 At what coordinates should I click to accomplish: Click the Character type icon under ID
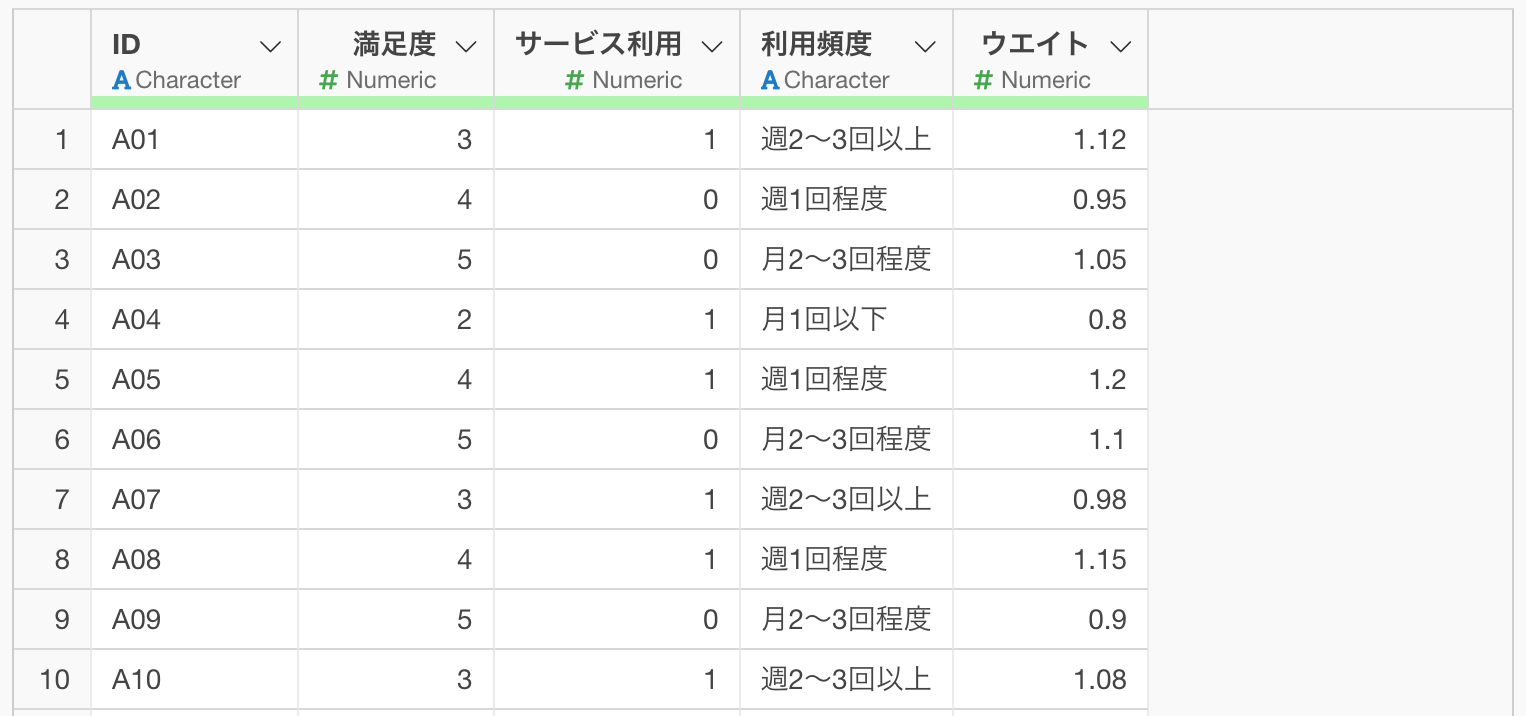[x=123, y=81]
